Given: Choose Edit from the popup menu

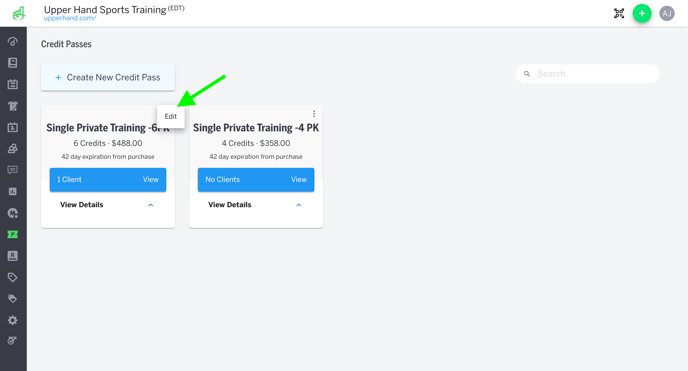Looking at the screenshot, I should point(171,116).
